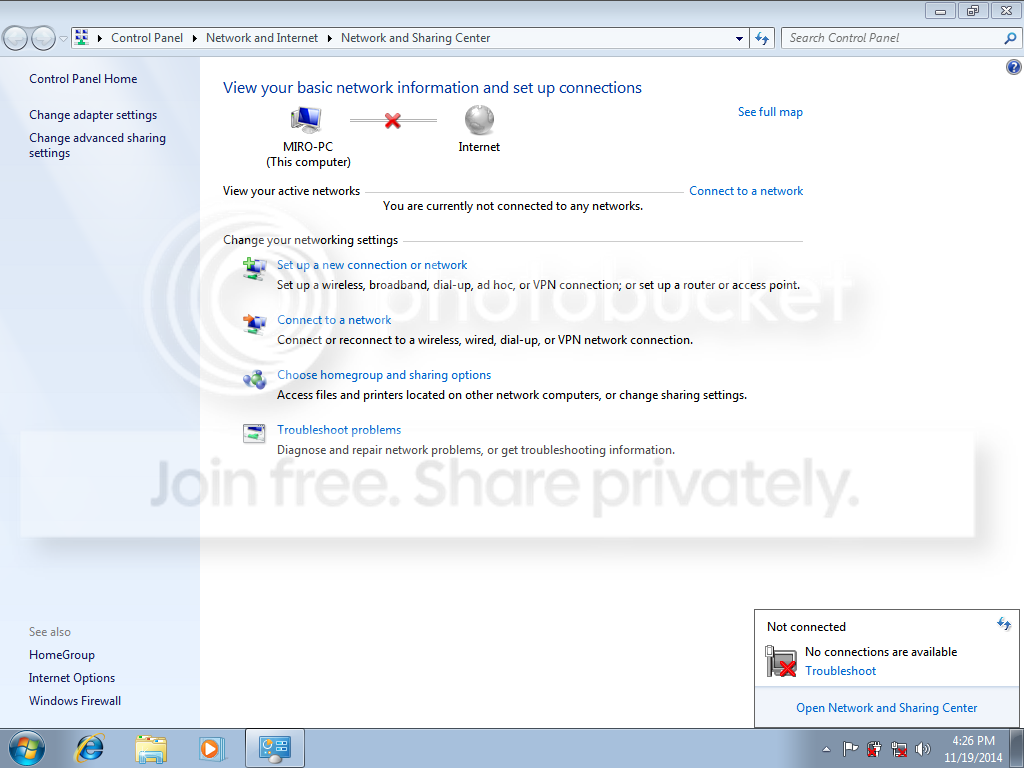Image resolution: width=1024 pixels, height=768 pixels.
Task: Open Internet Explorer from the taskbar
Action: [89, 748]
